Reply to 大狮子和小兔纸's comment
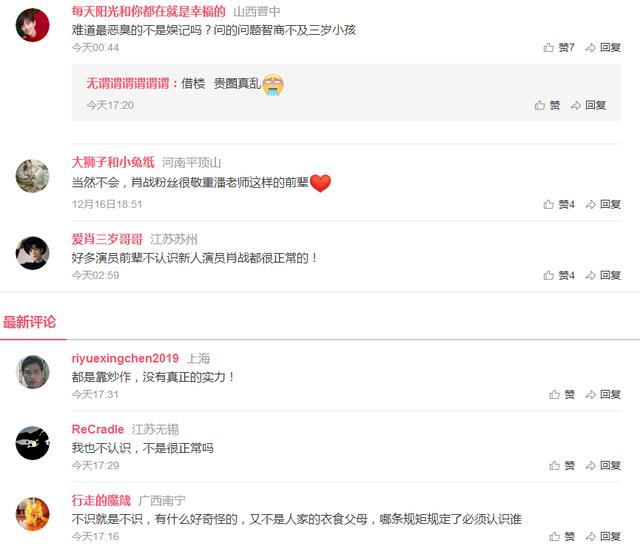The height and width of the screenshot is (546, 640). click(603, 204)
